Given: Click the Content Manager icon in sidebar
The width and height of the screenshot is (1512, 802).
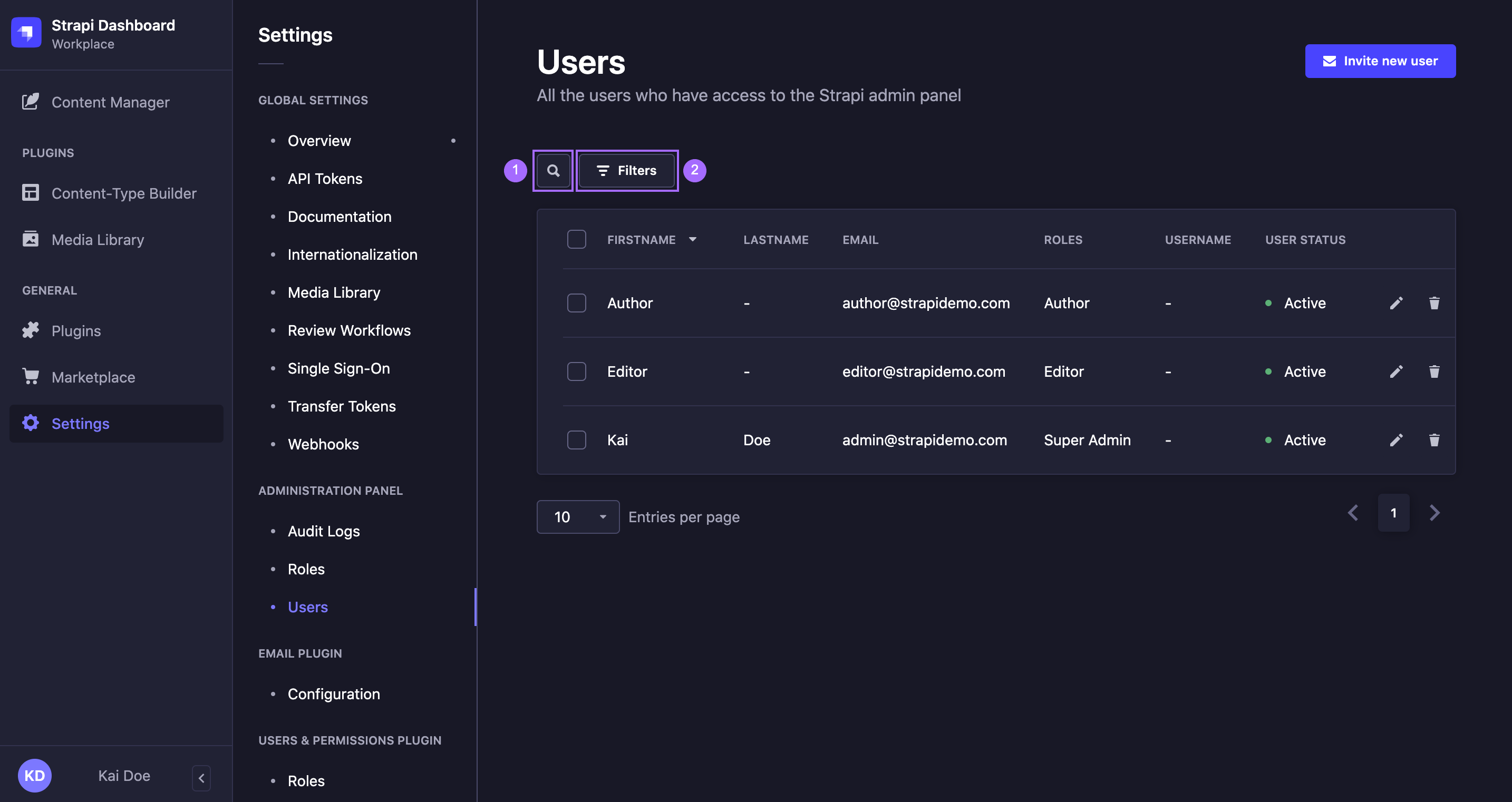Looking at the screenshot, I should point(31,101).
